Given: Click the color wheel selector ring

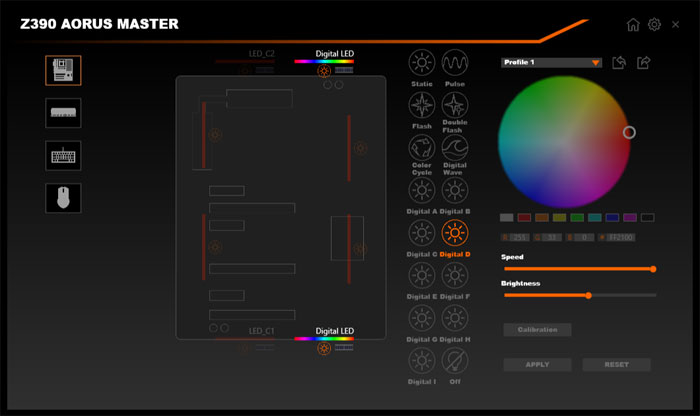Looking at the screenshot, I should pos(629,133).
